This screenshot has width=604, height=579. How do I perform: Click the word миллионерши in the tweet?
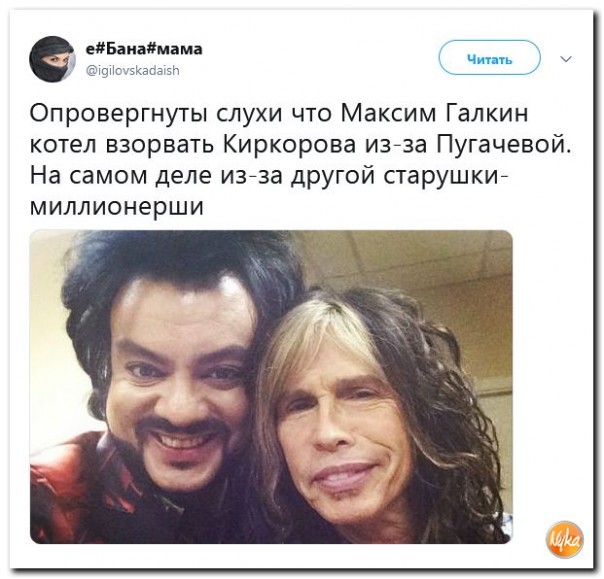(x=116, y=207)
